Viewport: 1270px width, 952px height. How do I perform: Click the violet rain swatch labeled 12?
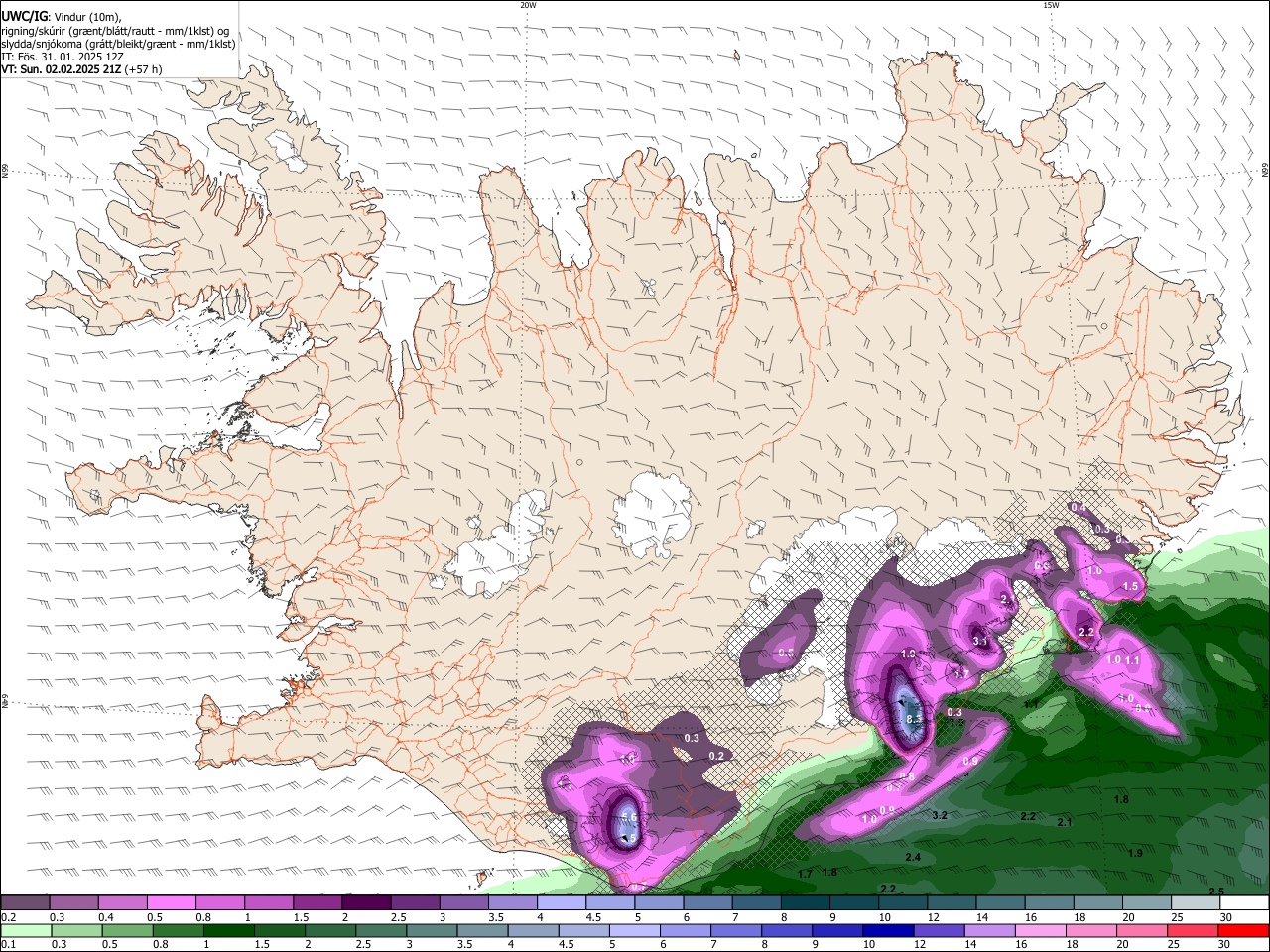[x=940, y=931]
